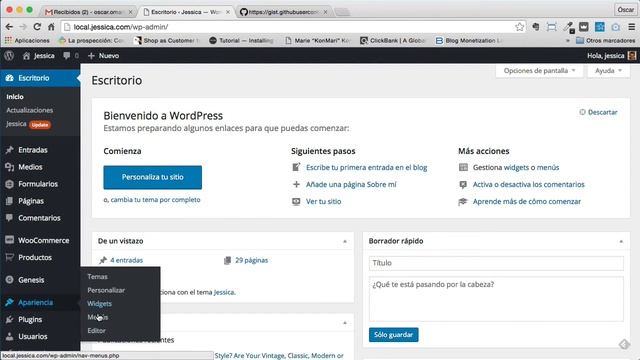Click Sólo guardar button
Image resolution: width=640 pixels, height=360 pixels.
tap(393, 335)
